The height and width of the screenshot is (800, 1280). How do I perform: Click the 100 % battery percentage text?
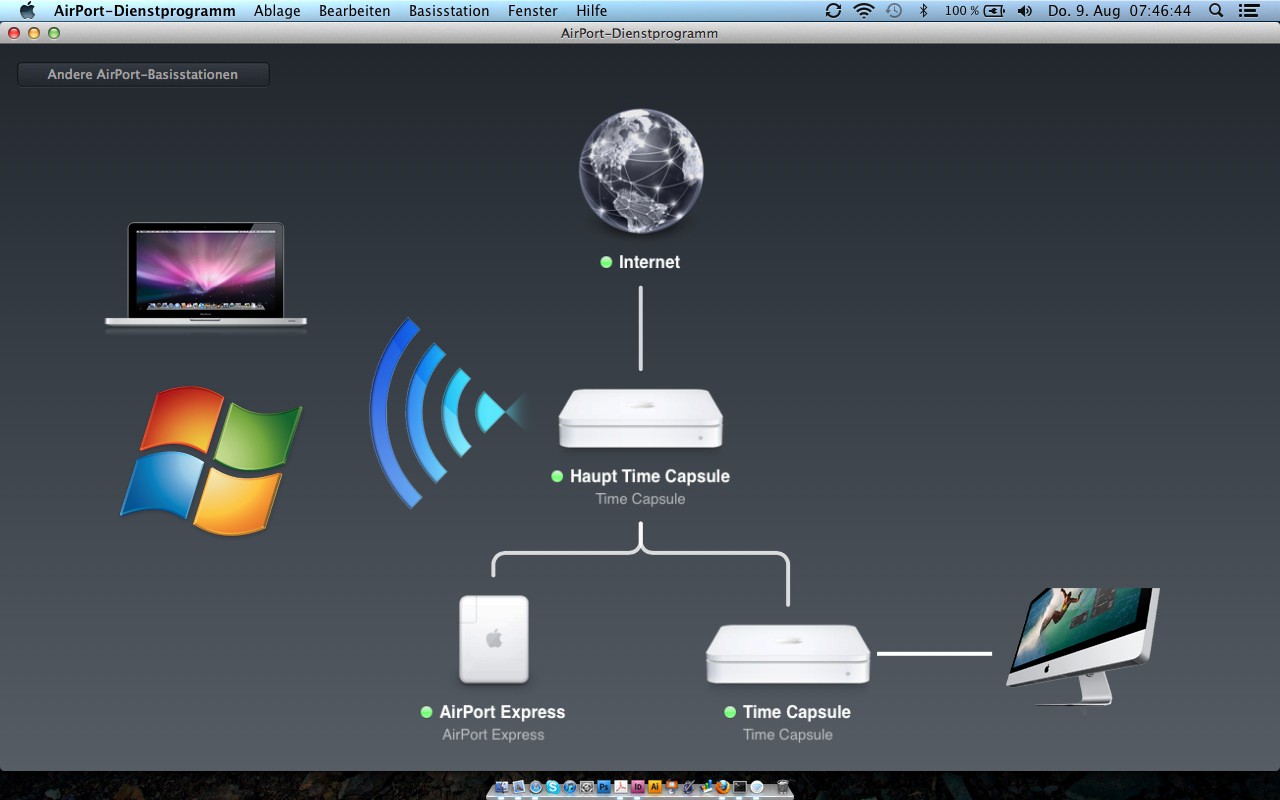click(962, 11)
